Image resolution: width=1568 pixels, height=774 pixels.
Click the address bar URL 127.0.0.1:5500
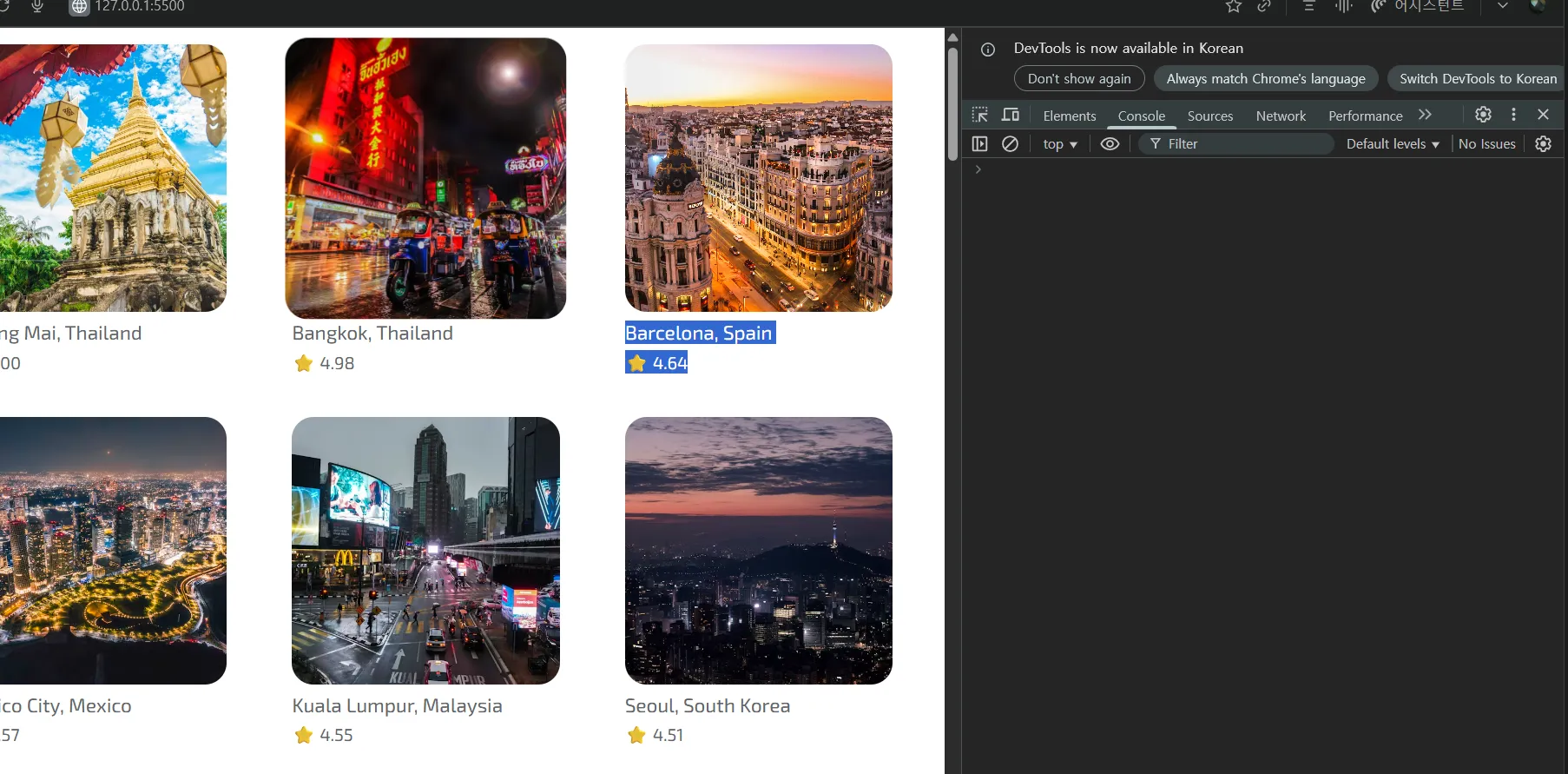140,7
